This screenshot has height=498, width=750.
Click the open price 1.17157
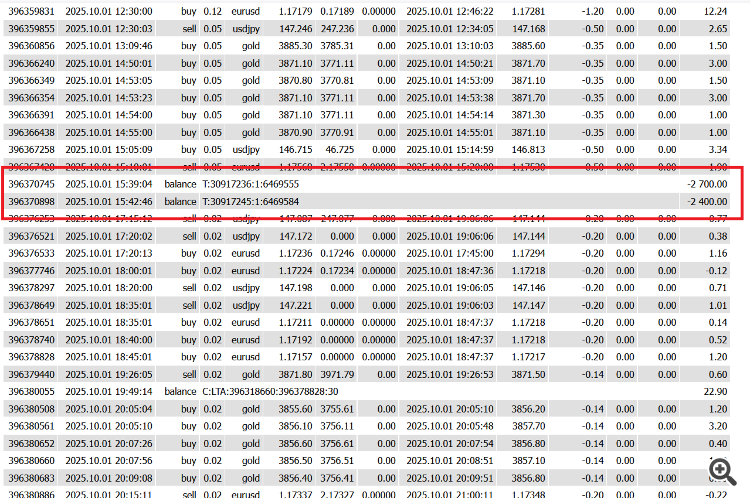pos(295,357)
